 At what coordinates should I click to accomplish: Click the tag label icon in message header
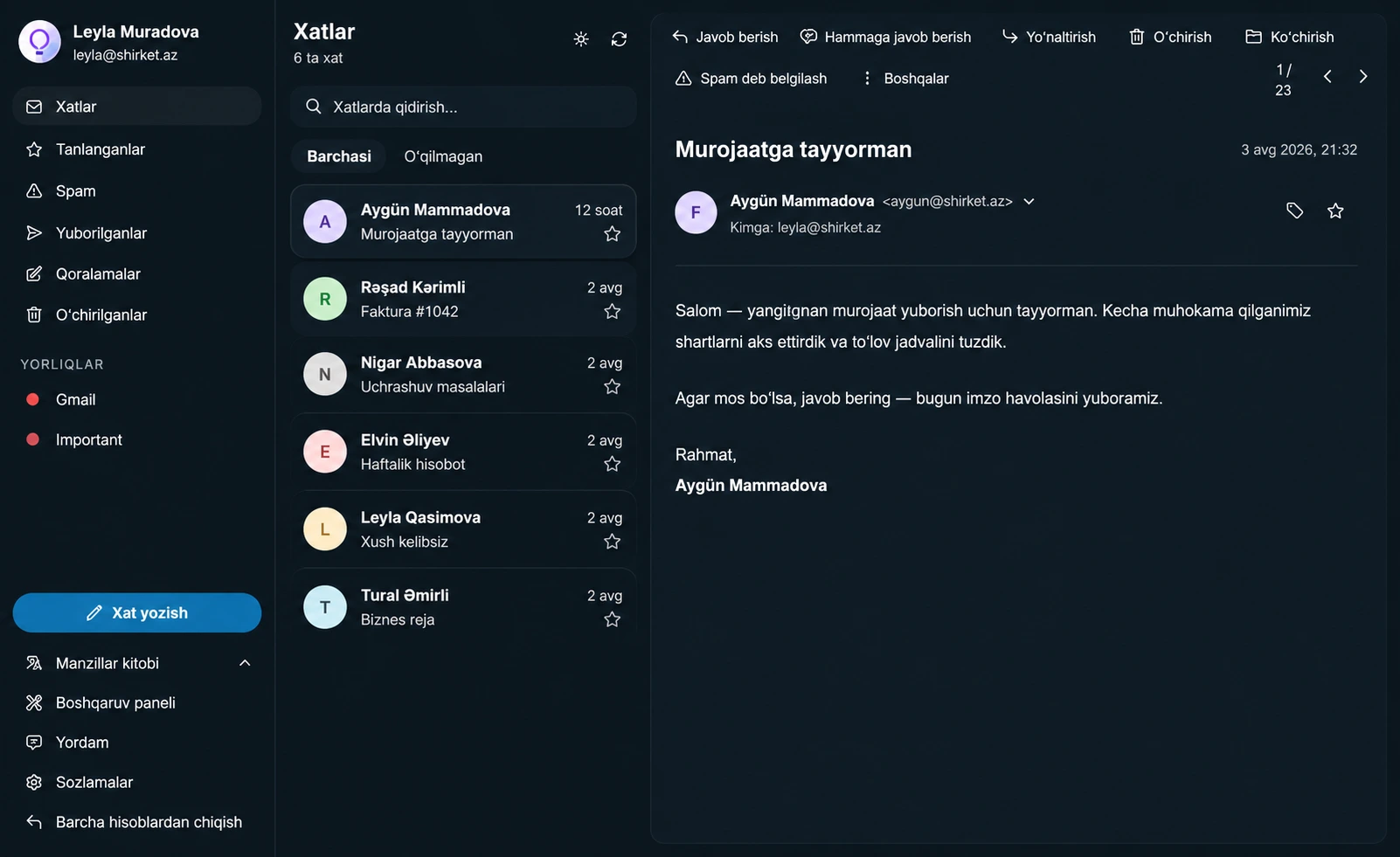click(1295, 211)
